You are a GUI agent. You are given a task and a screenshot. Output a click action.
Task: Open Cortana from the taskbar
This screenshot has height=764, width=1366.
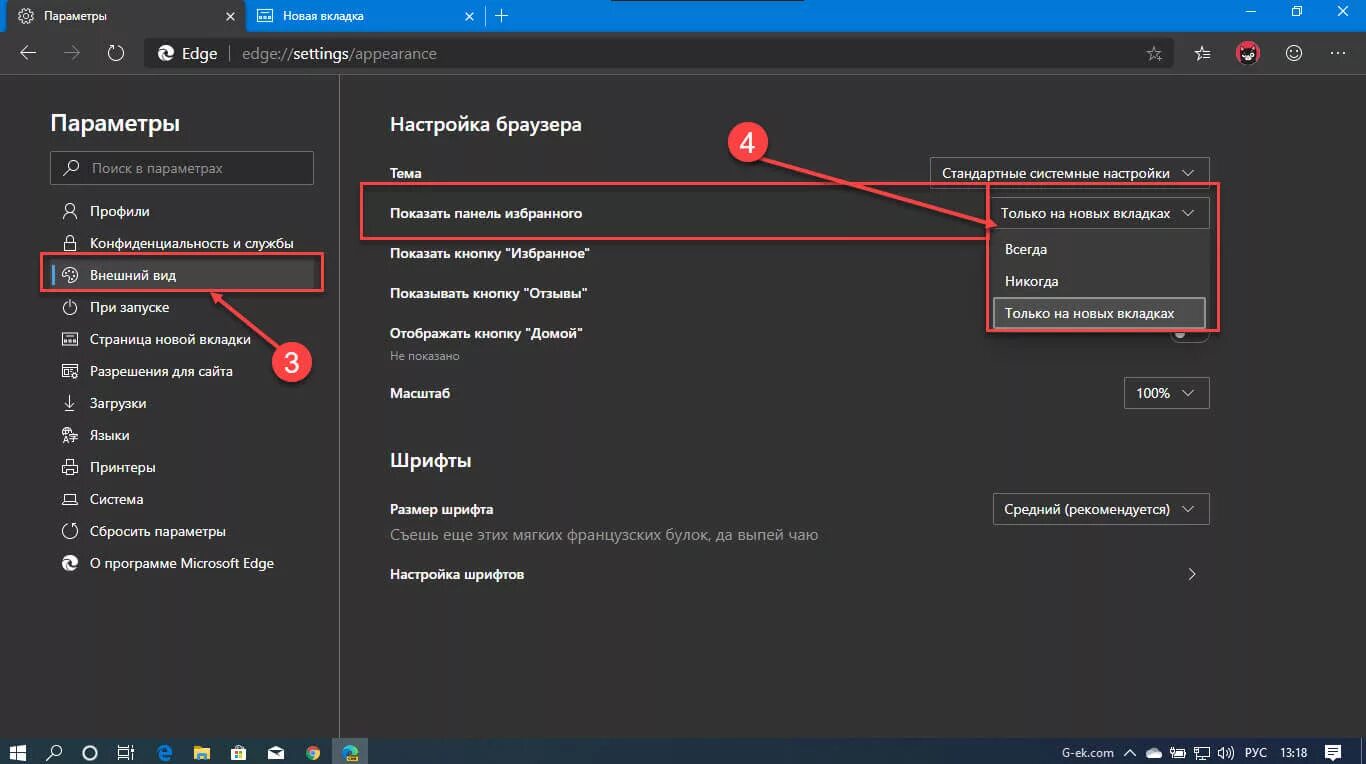[x=90, y=752]
